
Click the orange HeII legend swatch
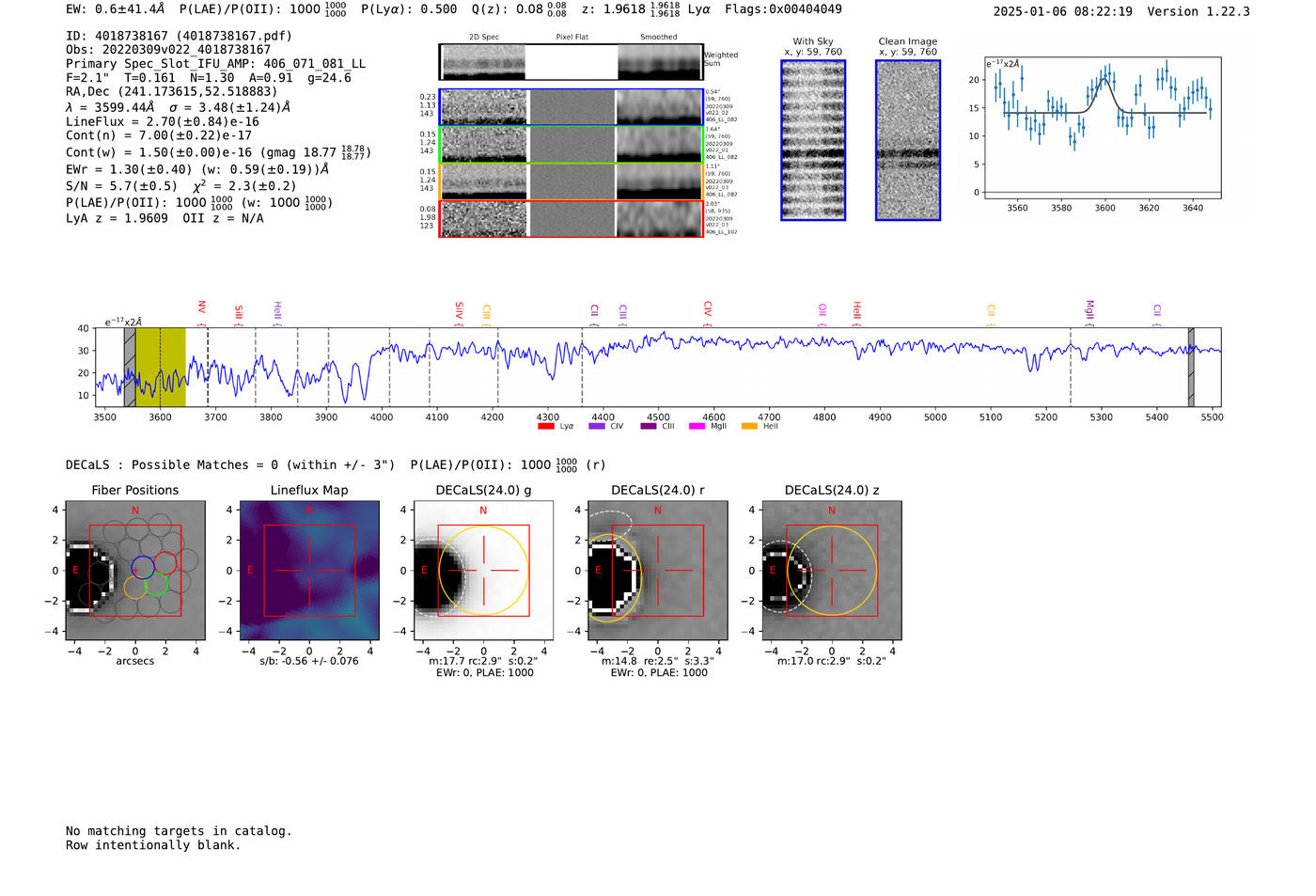[x=749, y=426]
